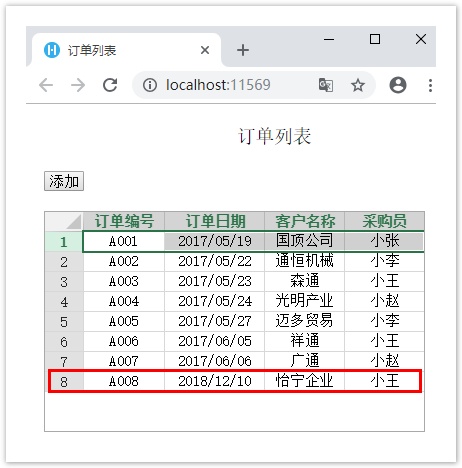This screenshot has width=462, height=468.
Task: Click the 怡宁企业 customer cell
Action: coord(305,381)
